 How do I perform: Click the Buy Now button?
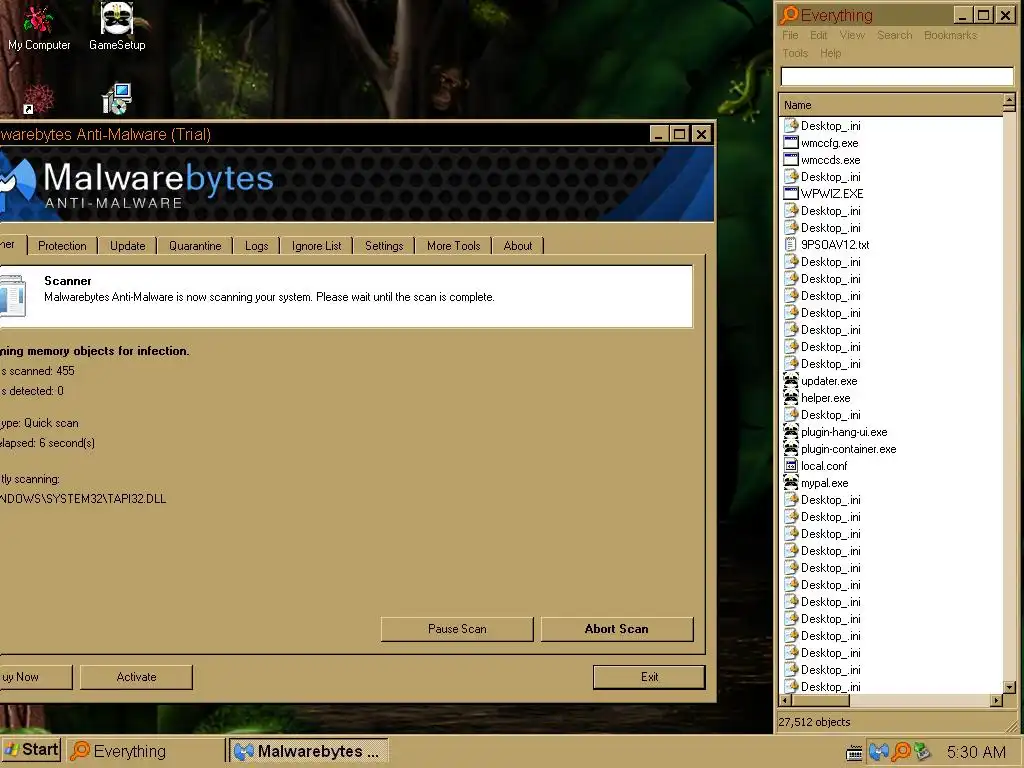pyautogui.click(x=36, y=677)
